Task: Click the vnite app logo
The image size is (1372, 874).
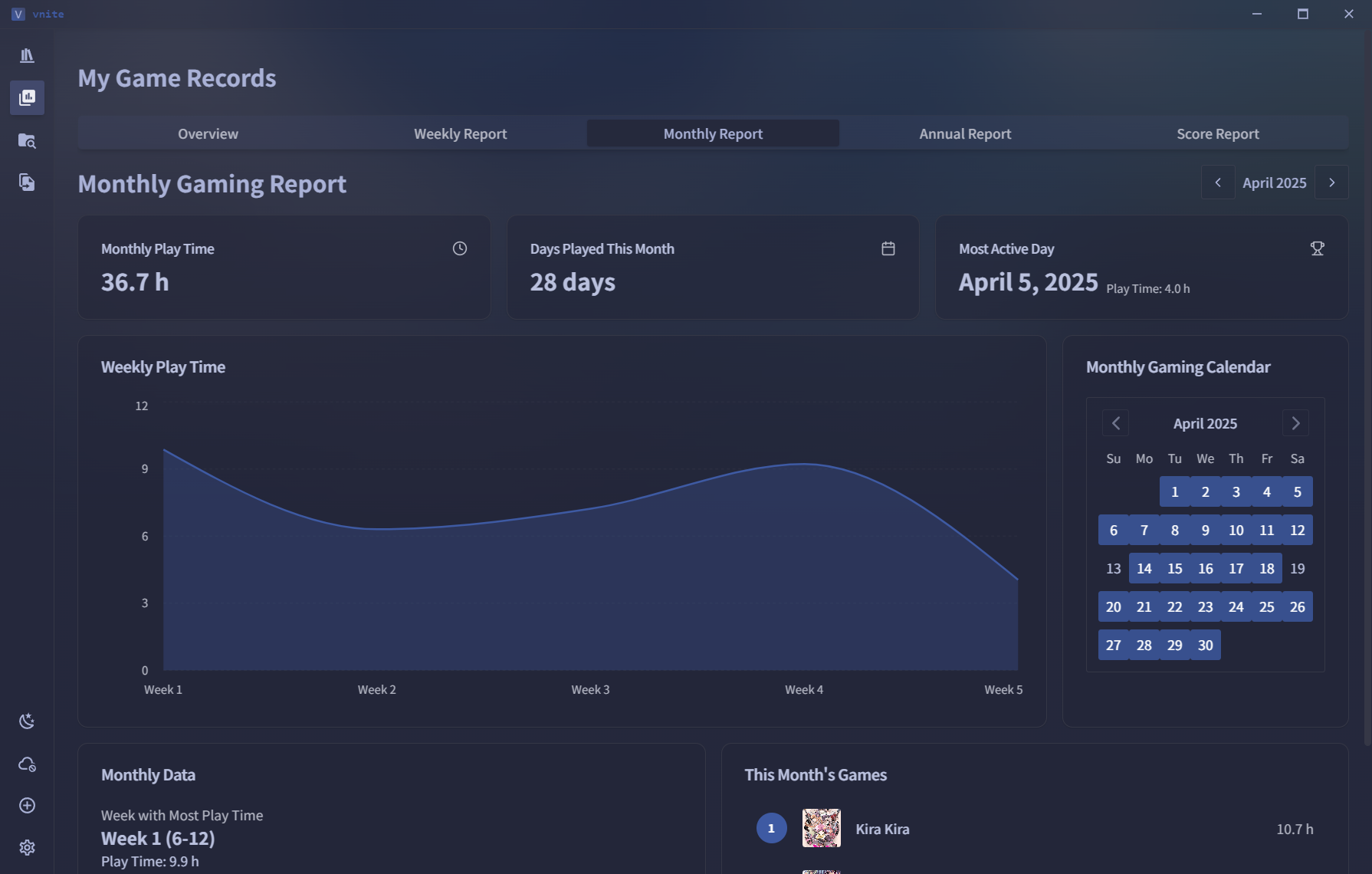Action: [x=18, y=15]
